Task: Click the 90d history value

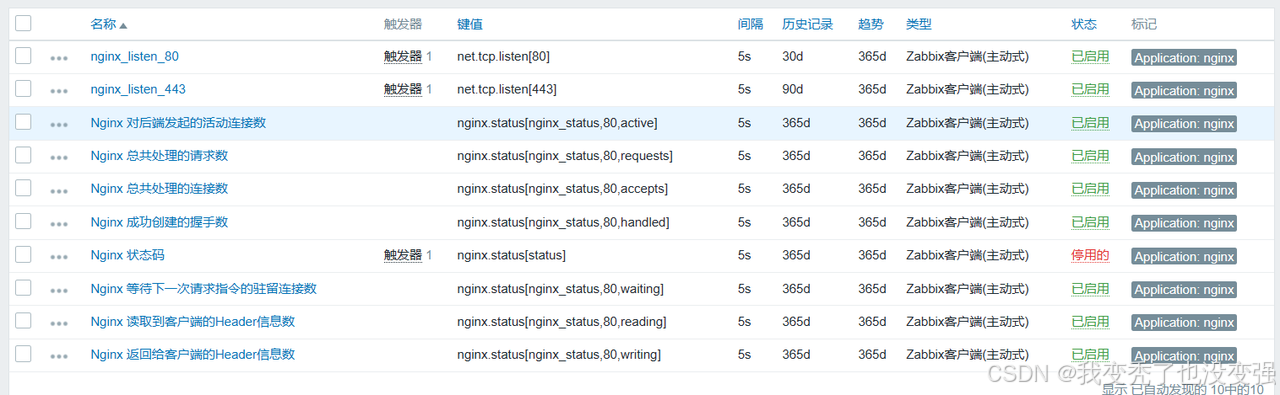Action: (793, 90)
